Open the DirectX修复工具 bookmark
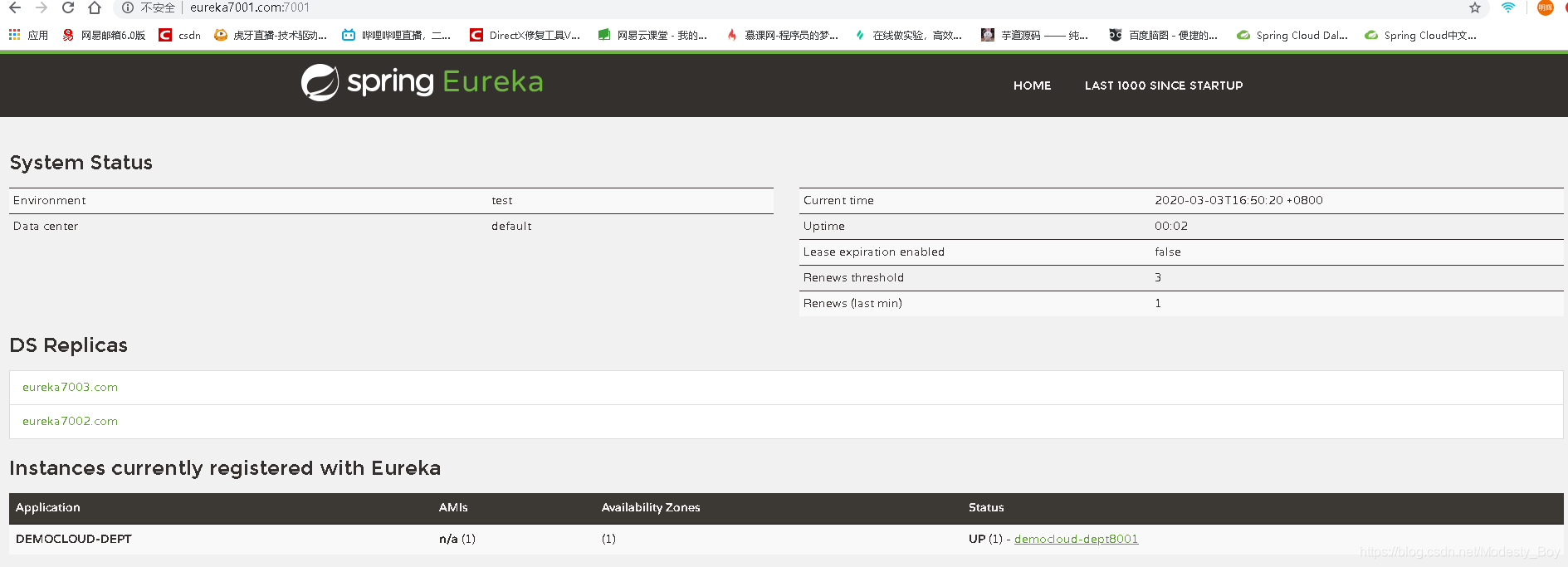This screenshot has height=567, width=1568. pos(525,35)
